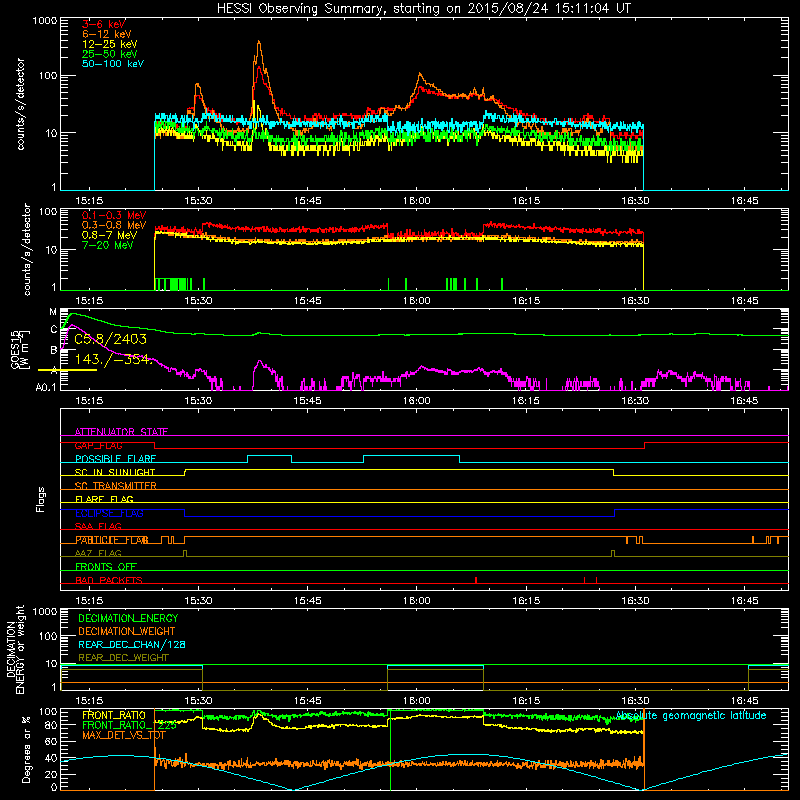Click the GOES15 W m-2 axis title
800x800 pixels.
(x=20, y=349)
